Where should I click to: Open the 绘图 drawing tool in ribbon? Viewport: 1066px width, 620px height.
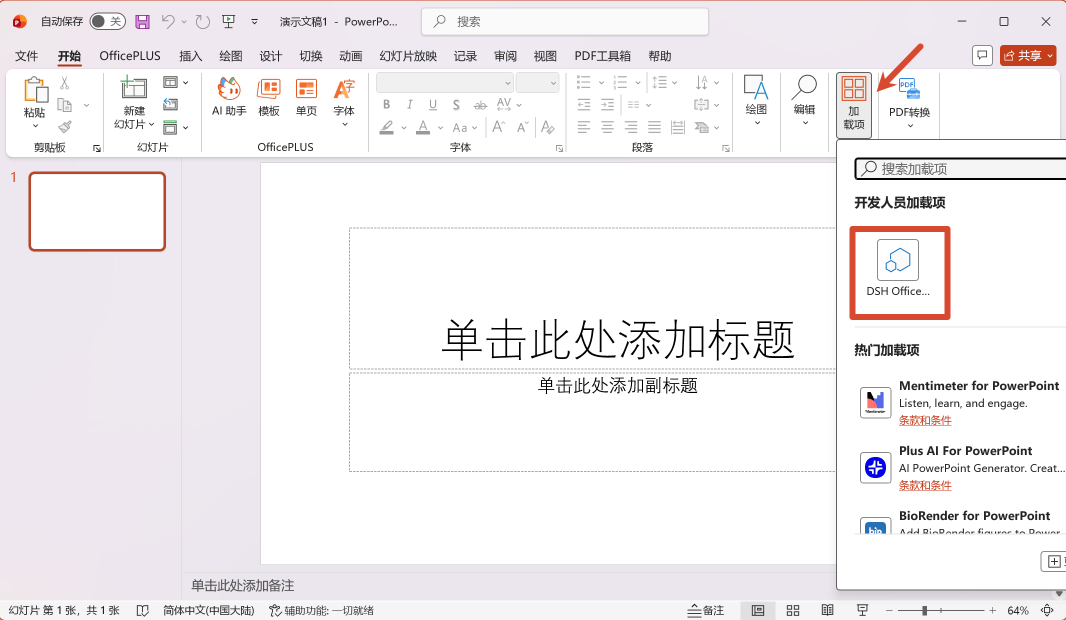click(x=756, y=101)
